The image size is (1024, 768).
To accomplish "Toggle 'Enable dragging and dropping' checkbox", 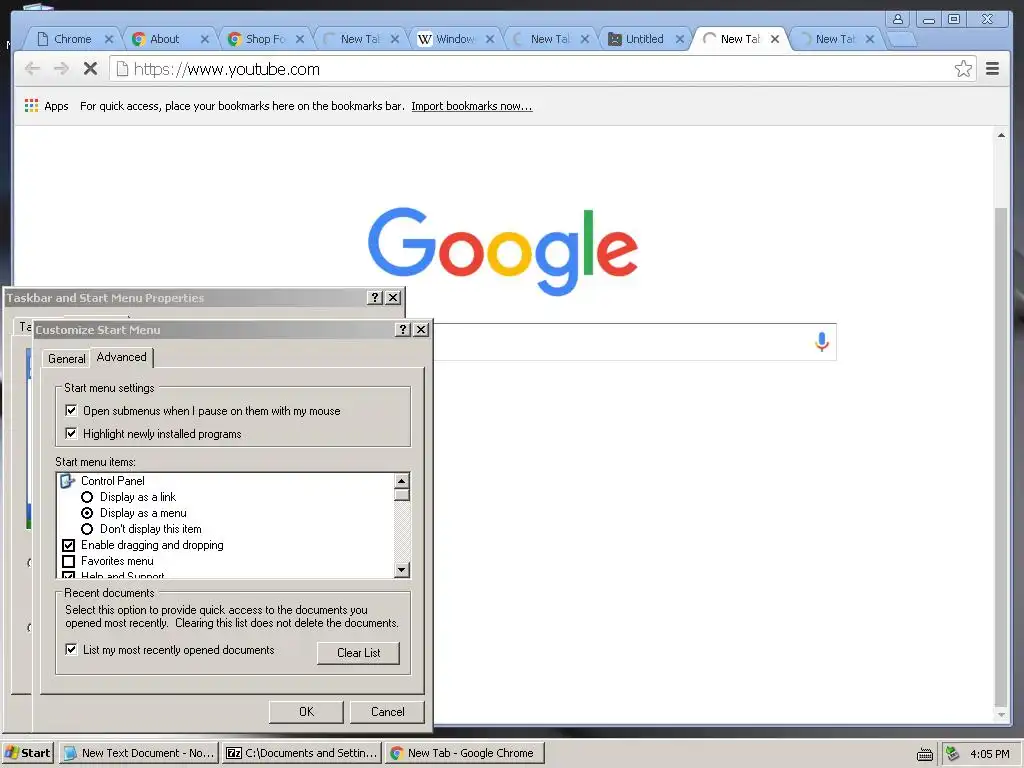I will pos(69,545).
